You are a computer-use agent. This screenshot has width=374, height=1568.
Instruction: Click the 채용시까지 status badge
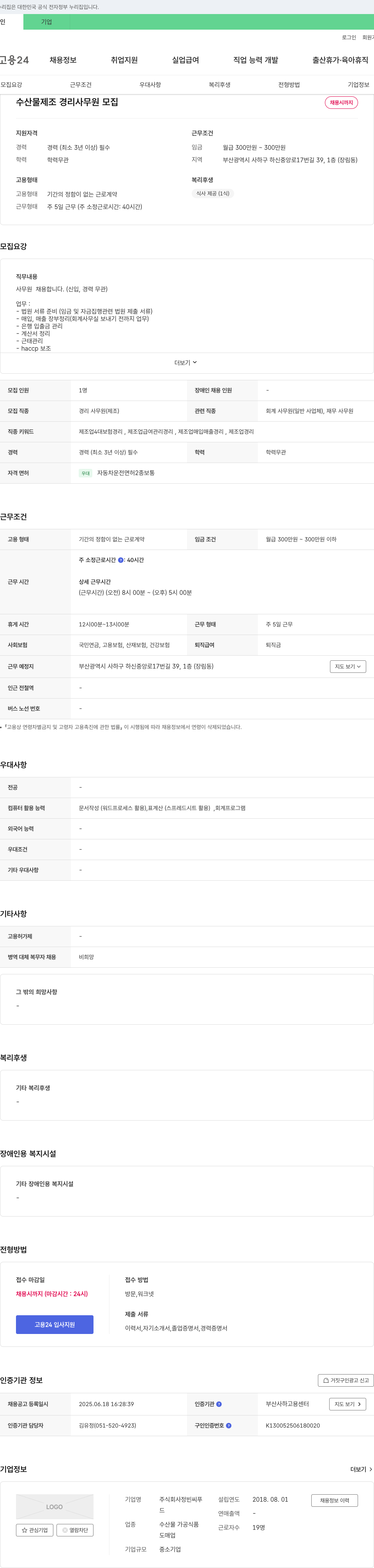click(341, 103)
